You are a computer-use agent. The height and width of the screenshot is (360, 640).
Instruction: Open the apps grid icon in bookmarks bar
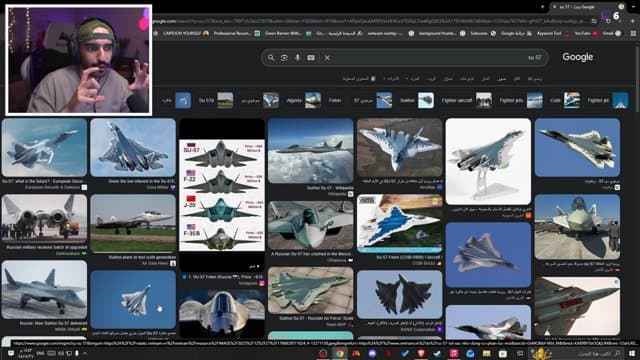tap(633, 33)
